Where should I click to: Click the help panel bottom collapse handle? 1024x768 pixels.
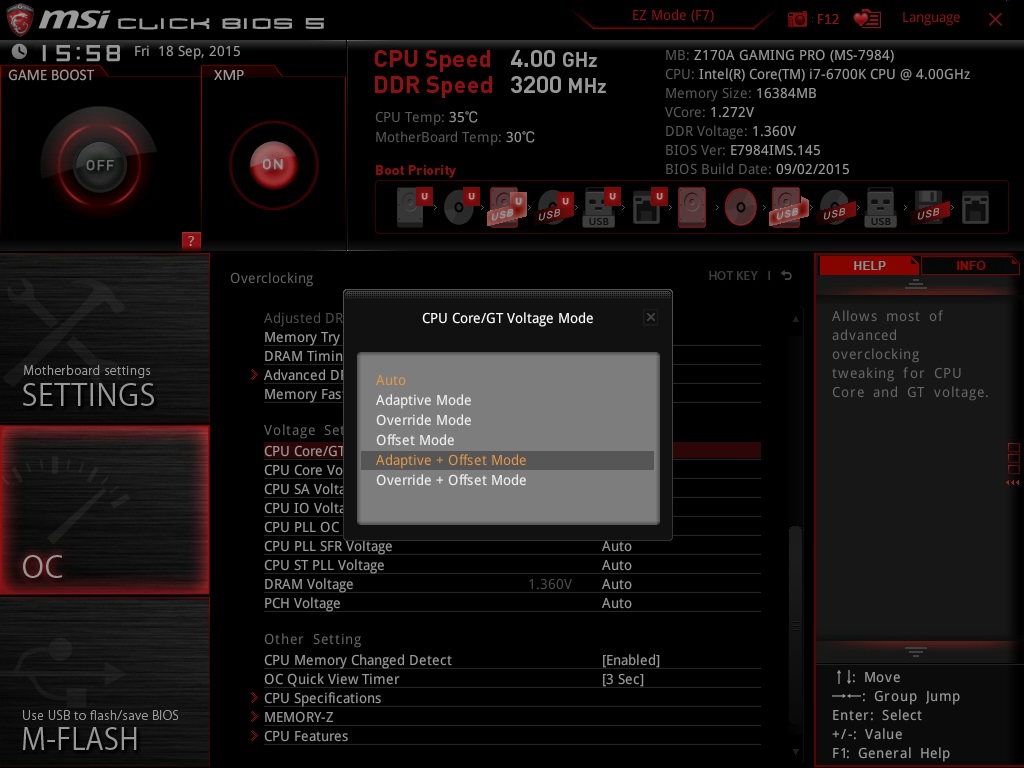916,652
